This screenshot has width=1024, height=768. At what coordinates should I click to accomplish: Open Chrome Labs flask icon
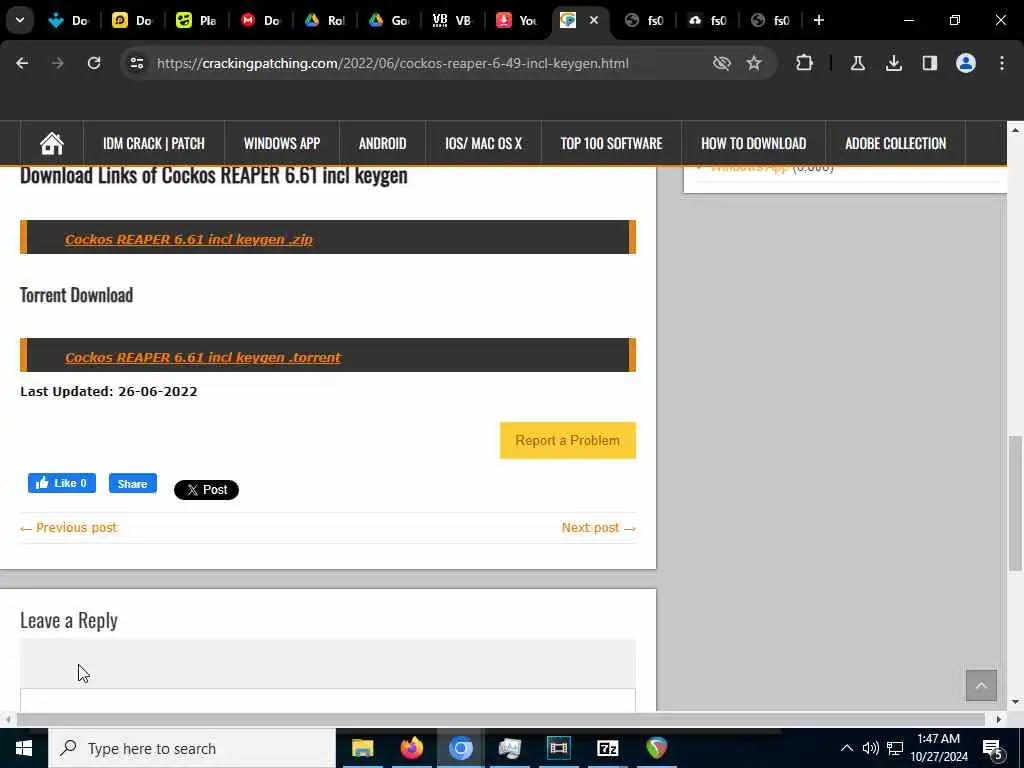[x=857, y=63]
